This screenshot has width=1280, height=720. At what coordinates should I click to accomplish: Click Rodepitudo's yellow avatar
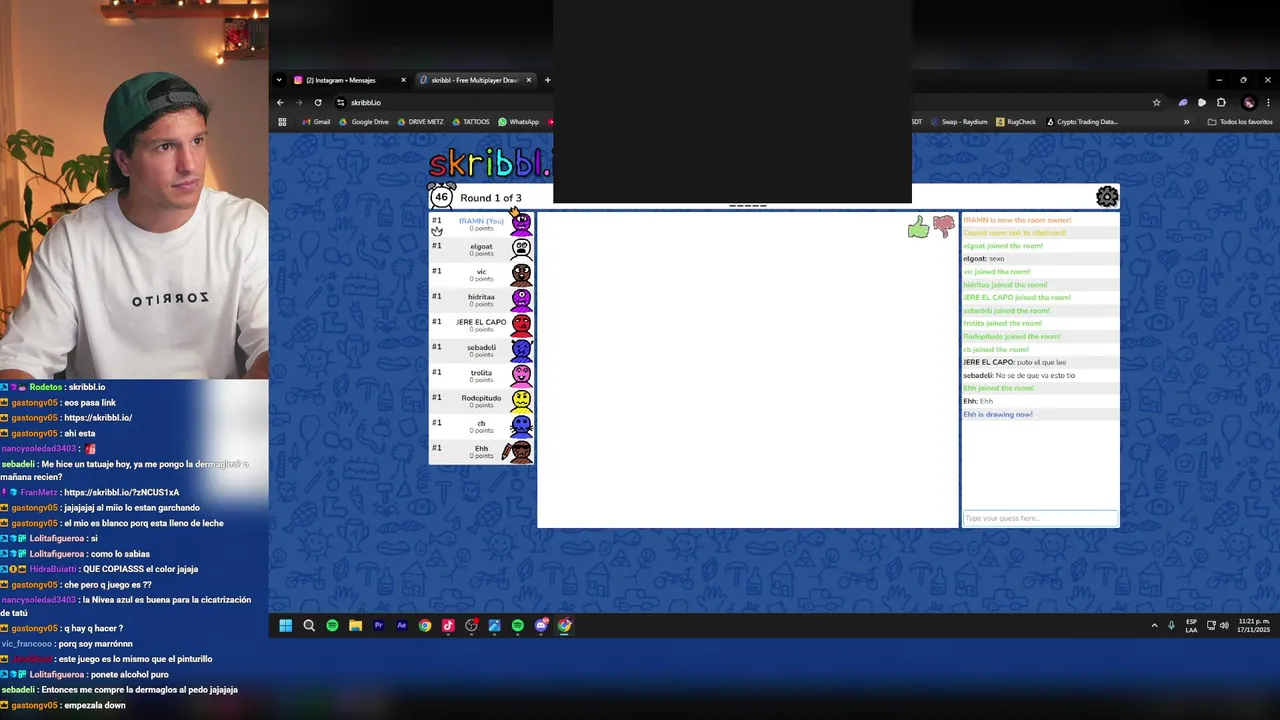point(521,401)
